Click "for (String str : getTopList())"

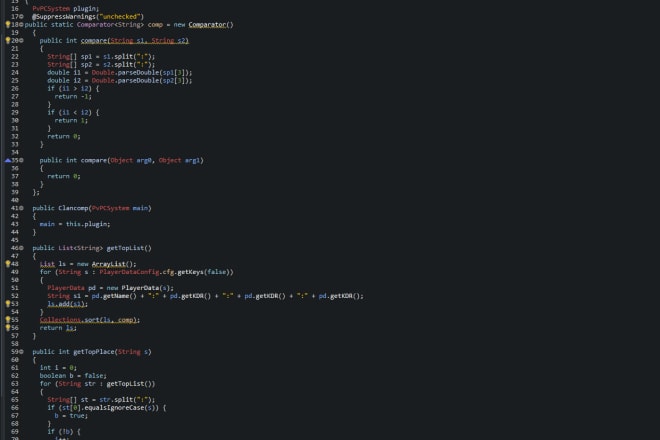97,384
